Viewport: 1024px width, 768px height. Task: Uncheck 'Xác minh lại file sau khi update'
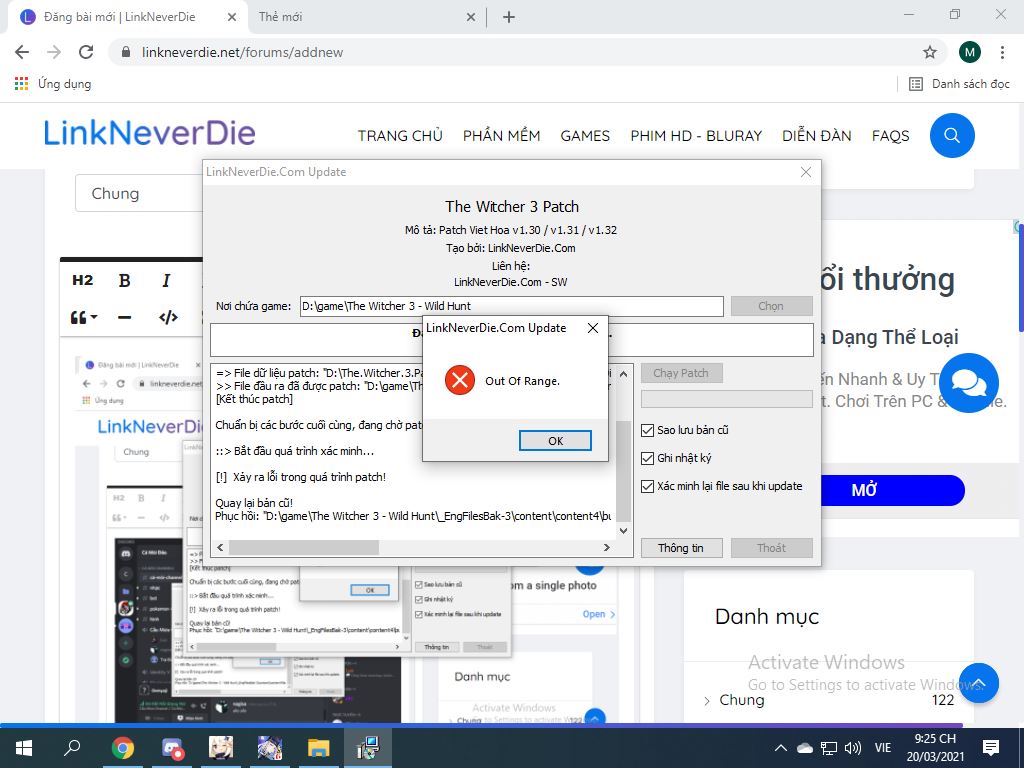pos(649,486)
